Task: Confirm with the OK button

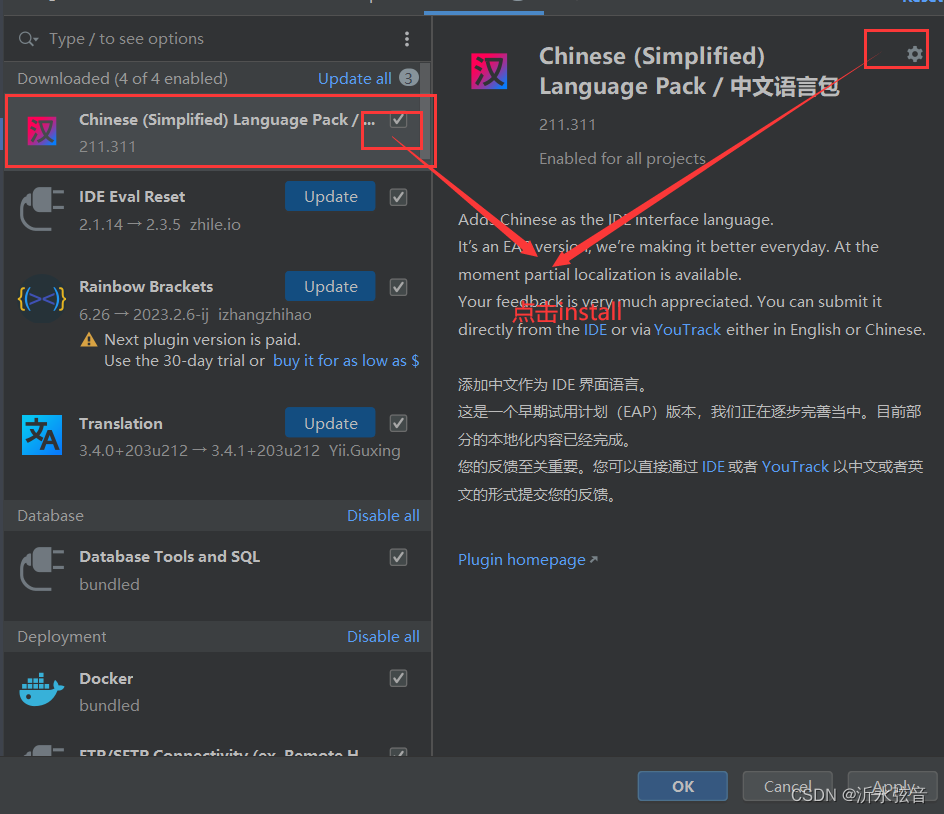Action: point(683,786)
